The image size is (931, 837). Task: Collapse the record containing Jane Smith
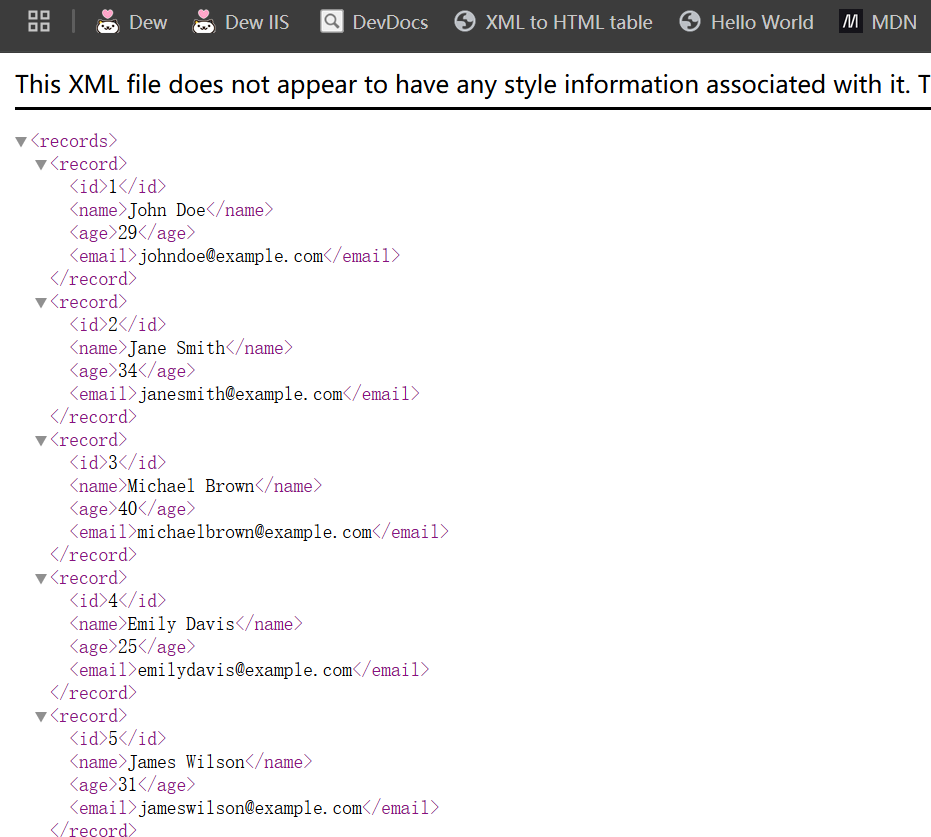pos(41,303)
